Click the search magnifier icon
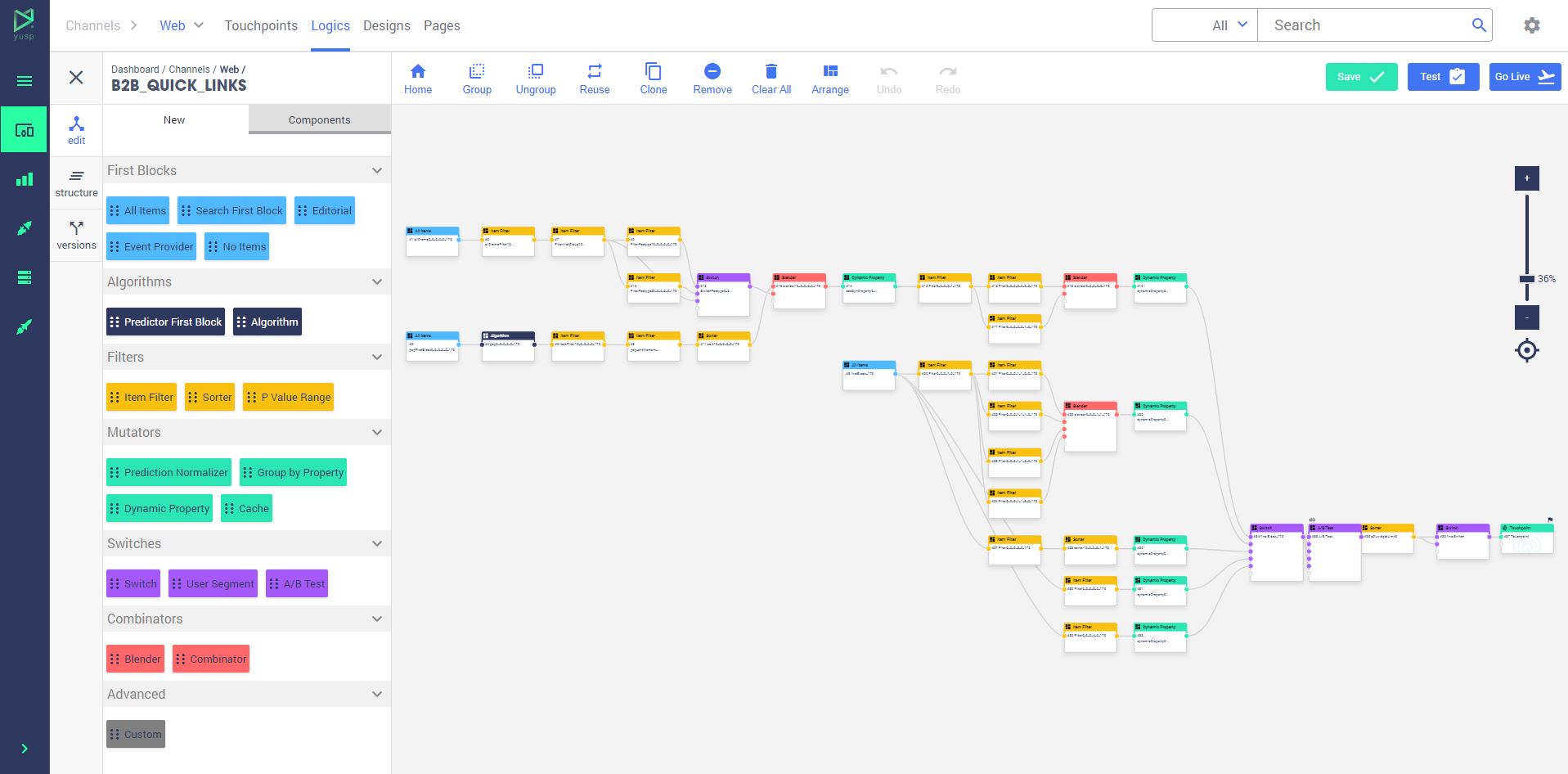 click(1479, 25)
